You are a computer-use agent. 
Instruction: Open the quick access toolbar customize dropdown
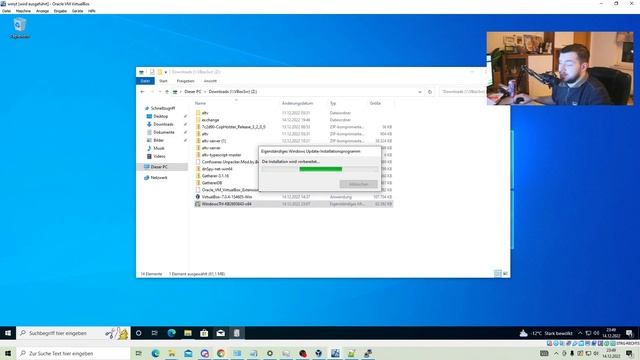pyautogui.click(x=166, y=72)
